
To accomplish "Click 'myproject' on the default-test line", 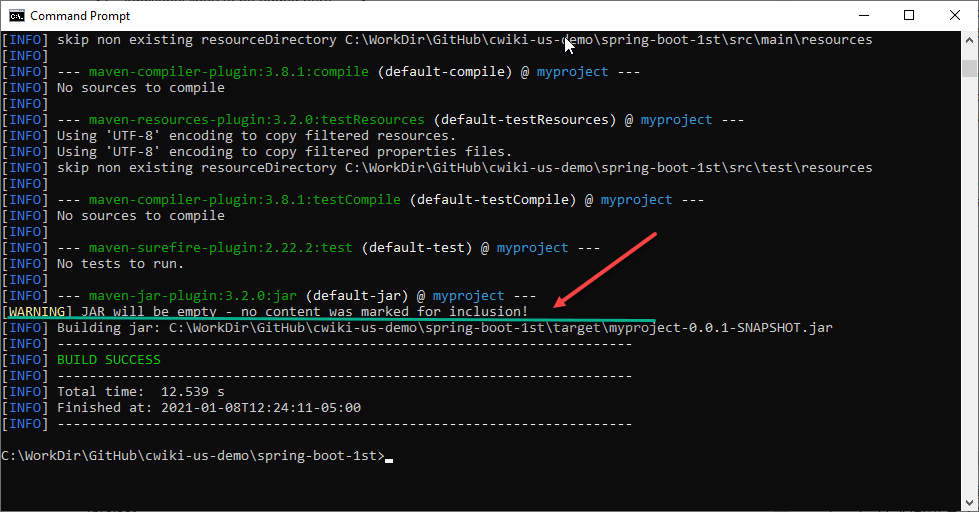I will click(532, 248).
